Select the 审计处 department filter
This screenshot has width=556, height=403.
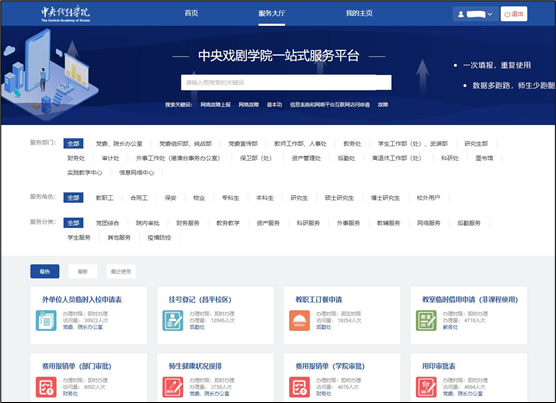click(x=110, y=158)
